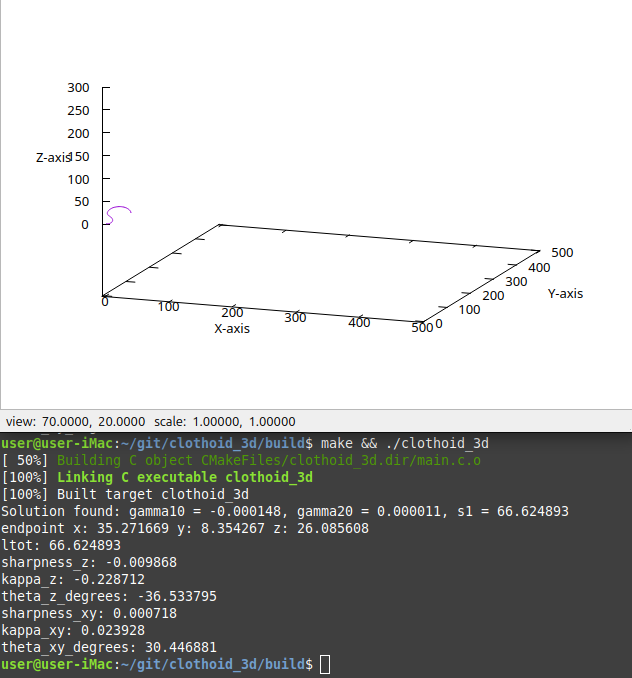Click the Z-axis tick value 300
The width and height of the screenshot is (632, 678).
pyautogui.click(x=78, y=88)
